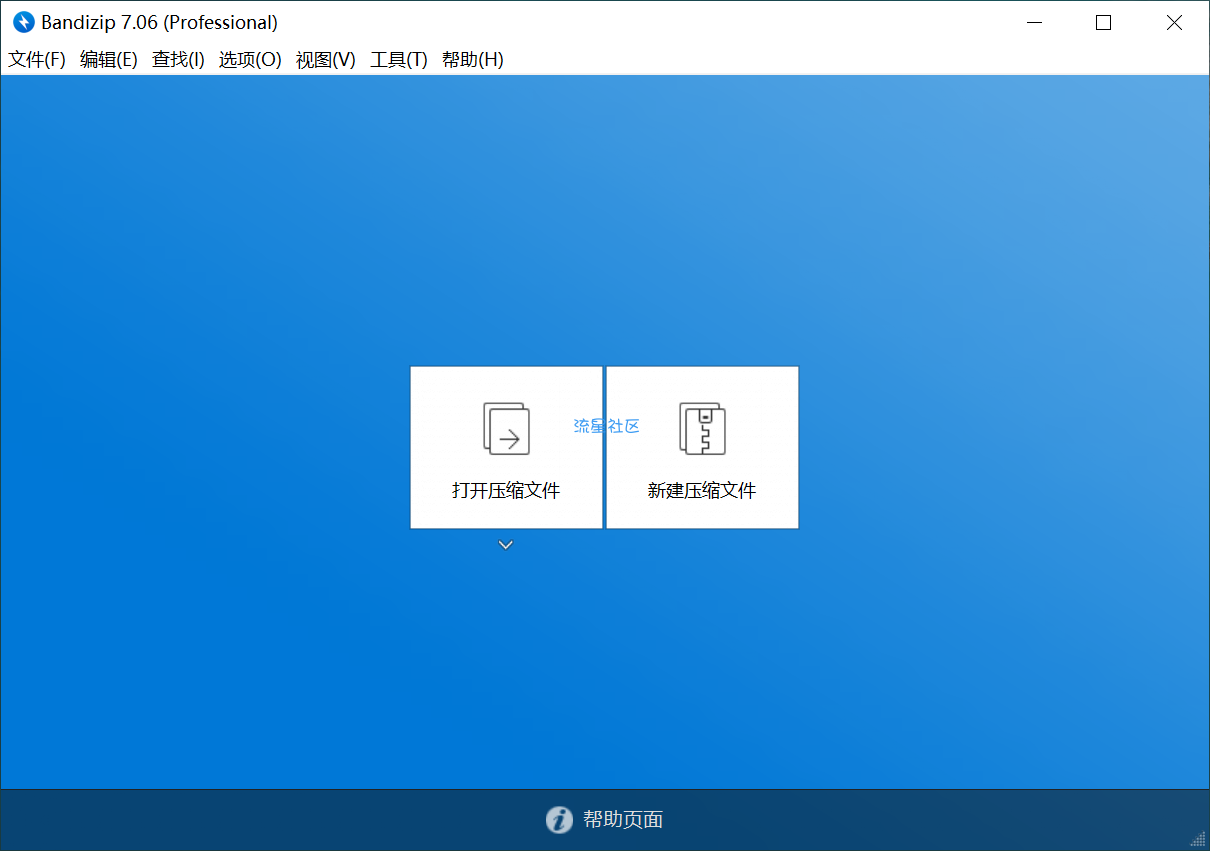The width and height of the screenshot is (1210, 851).
Task: Open the 编辑(E) menu
Action: click(109, 60)
